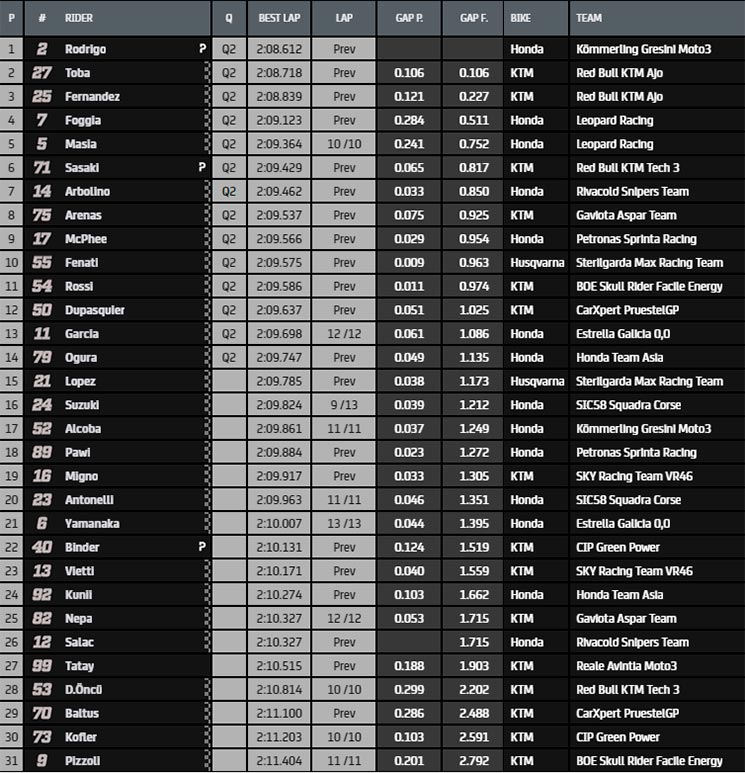Click Kömmerling Gresini Moto3 in Rodrigo's row
The height and width of the screenshot is (773, 745).
click(643, 49)
